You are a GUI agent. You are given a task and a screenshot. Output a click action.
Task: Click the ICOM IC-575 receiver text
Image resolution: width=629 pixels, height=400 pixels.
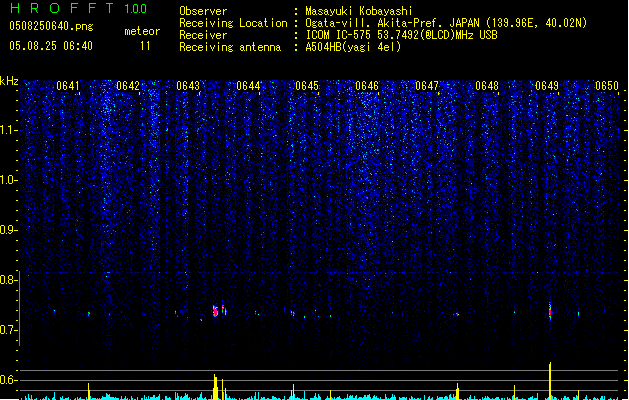click(x=401, y=35)
